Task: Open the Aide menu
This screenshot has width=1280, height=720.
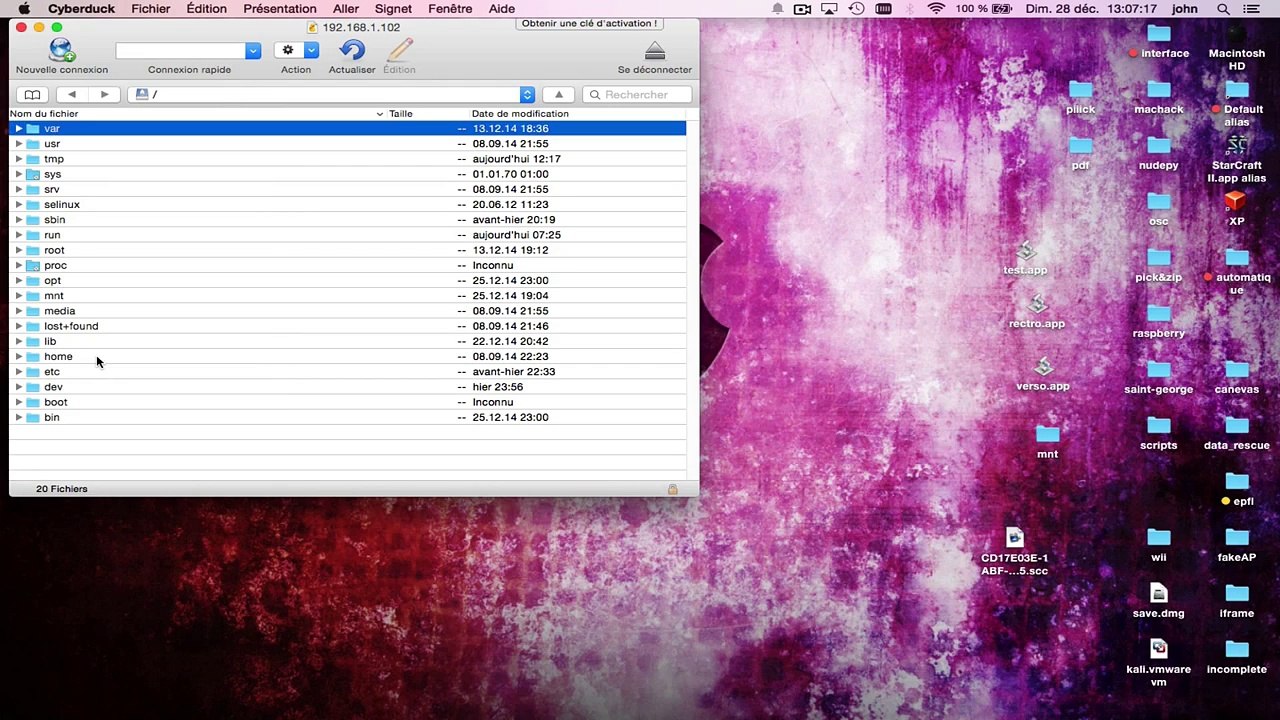Action: point(502,9)
